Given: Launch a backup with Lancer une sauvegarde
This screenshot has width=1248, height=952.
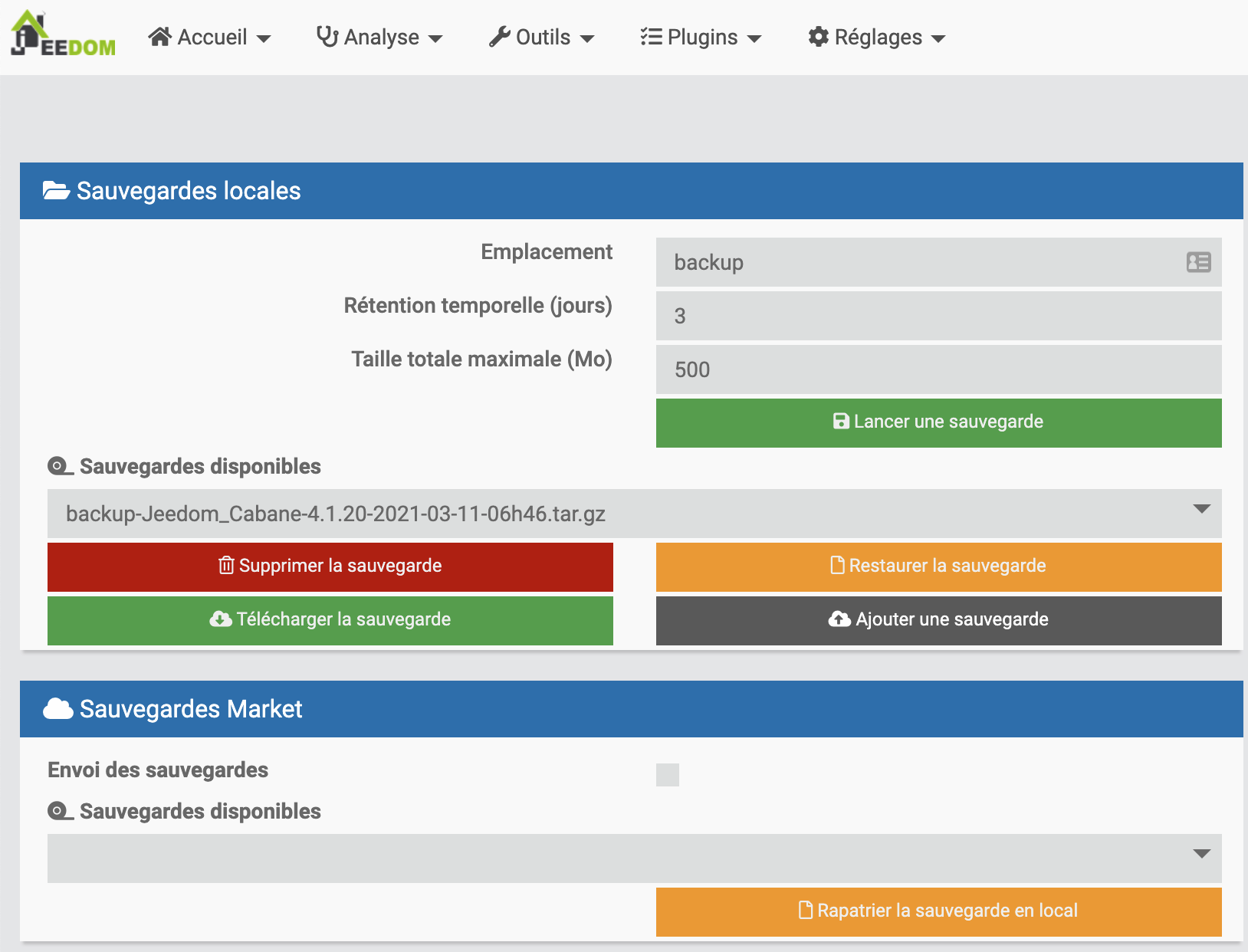Looking at the screenshot, I should pos(939,423).
